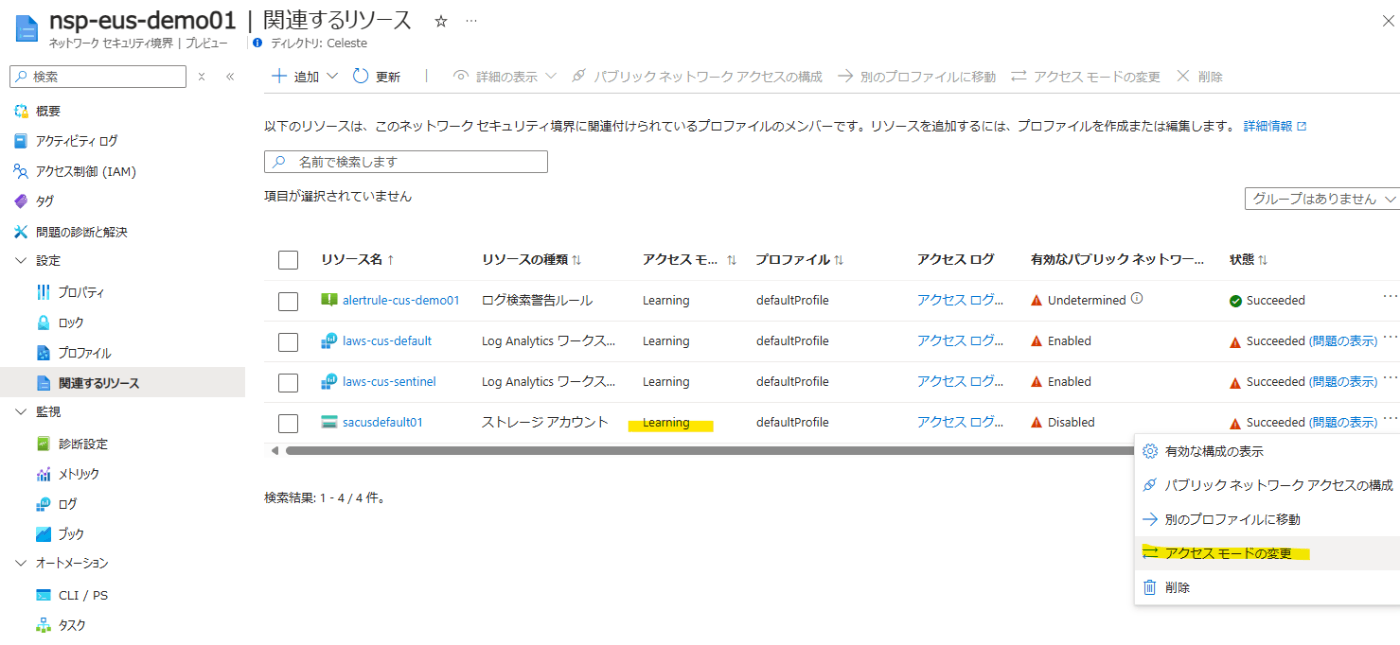1400x645 pixels.
Task: Open row ellipsis for alertrule-cus-demo01
Action: click(x=1390, y=297)
